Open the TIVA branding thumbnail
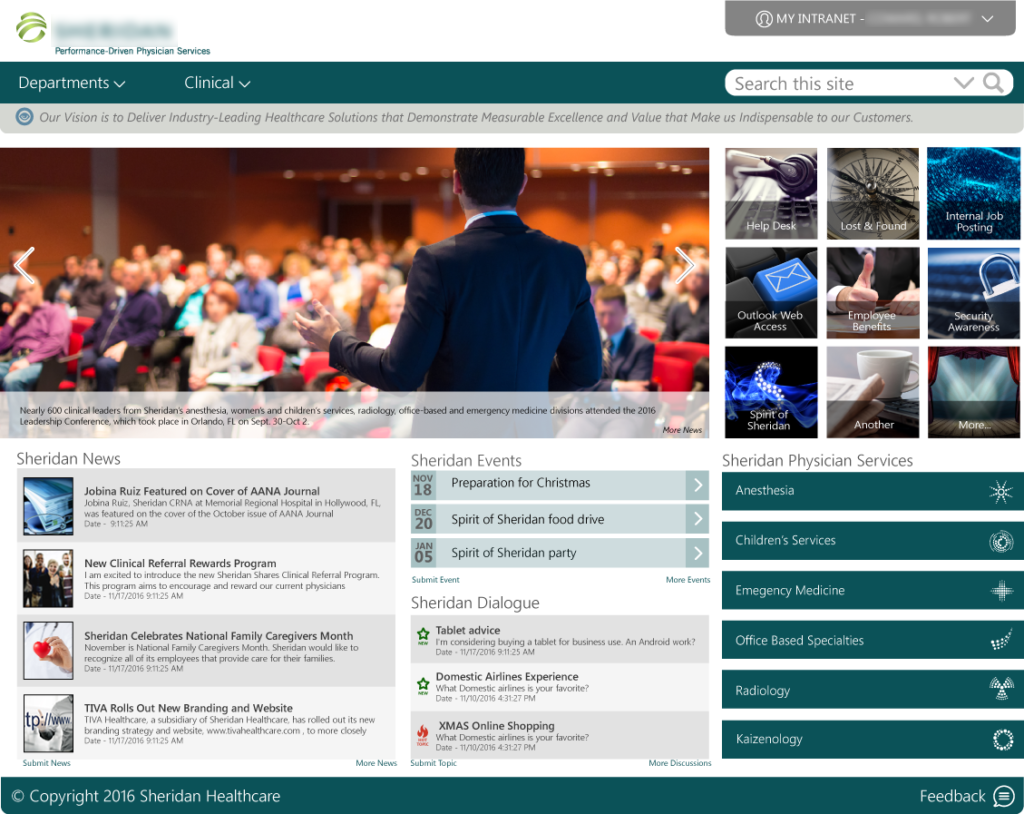The height and width of the screenshot is (814, 1024). point(48,723)
